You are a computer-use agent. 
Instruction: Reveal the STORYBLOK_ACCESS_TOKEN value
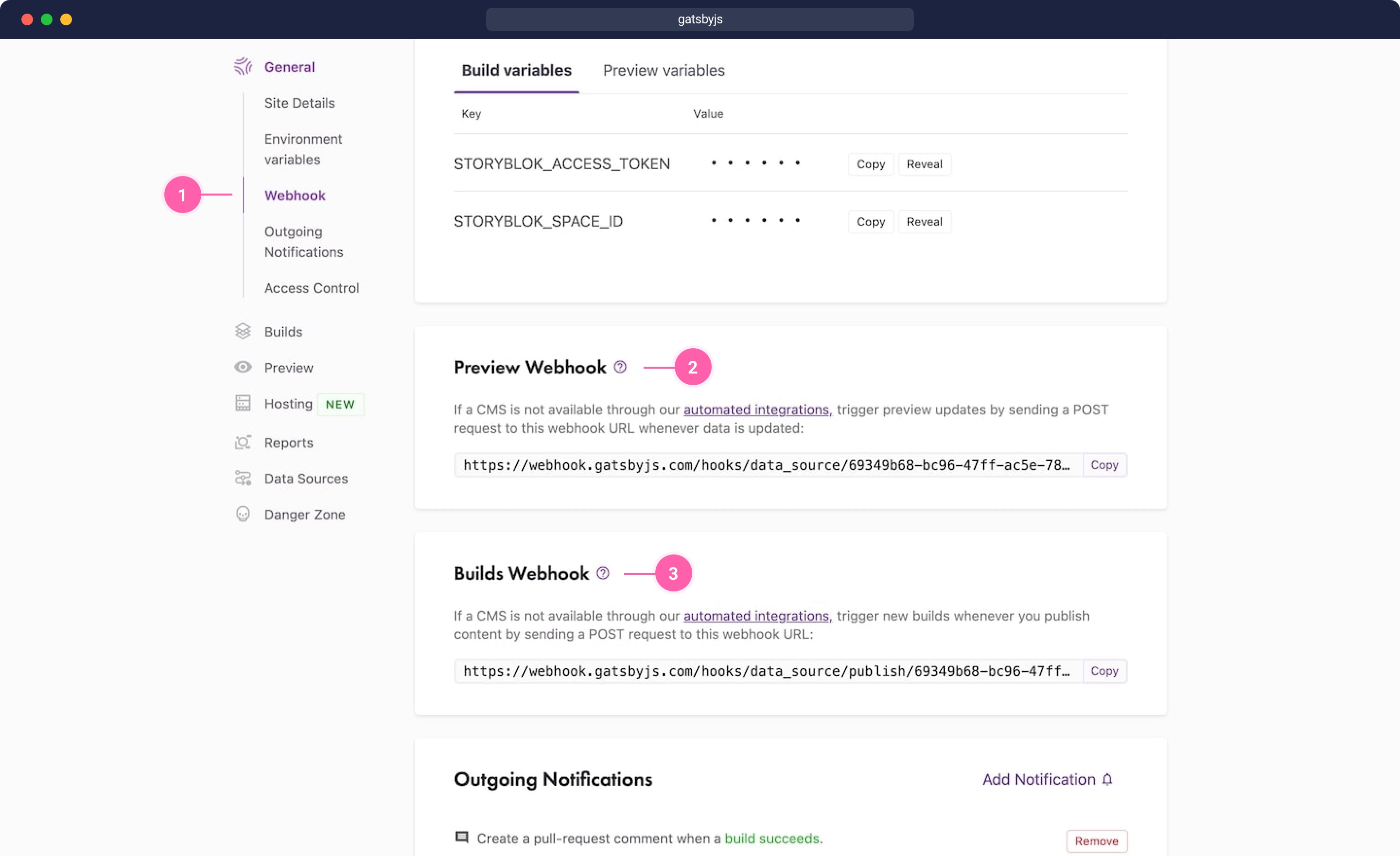coord(925,164)
